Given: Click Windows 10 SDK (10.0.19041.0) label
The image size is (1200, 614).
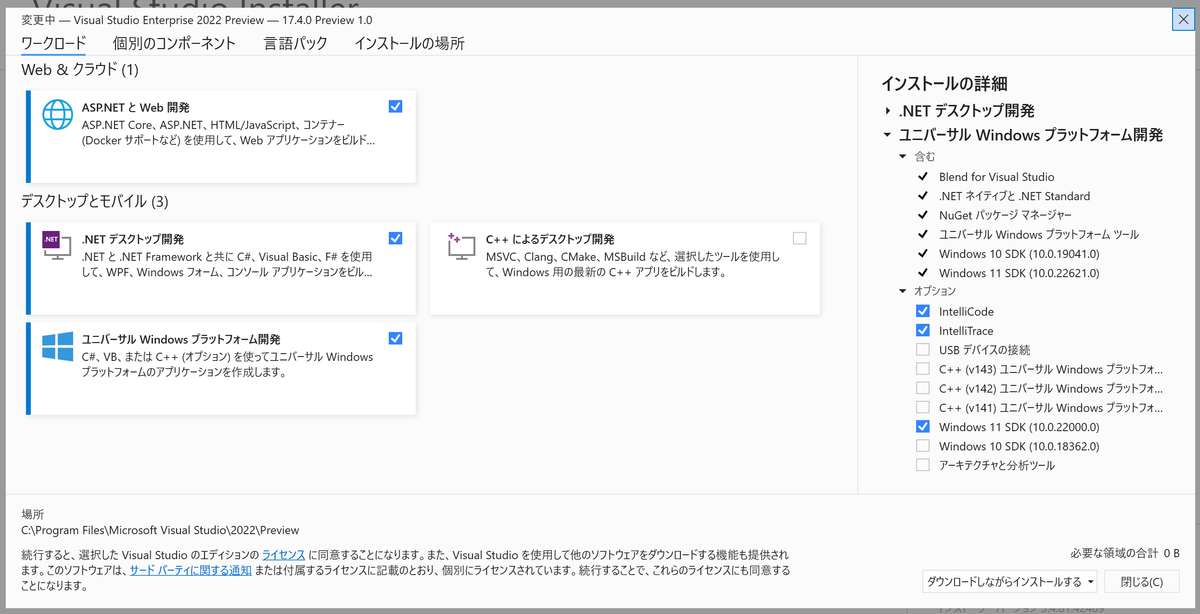Looking at the screenshot, I should tap(1019, 254).
